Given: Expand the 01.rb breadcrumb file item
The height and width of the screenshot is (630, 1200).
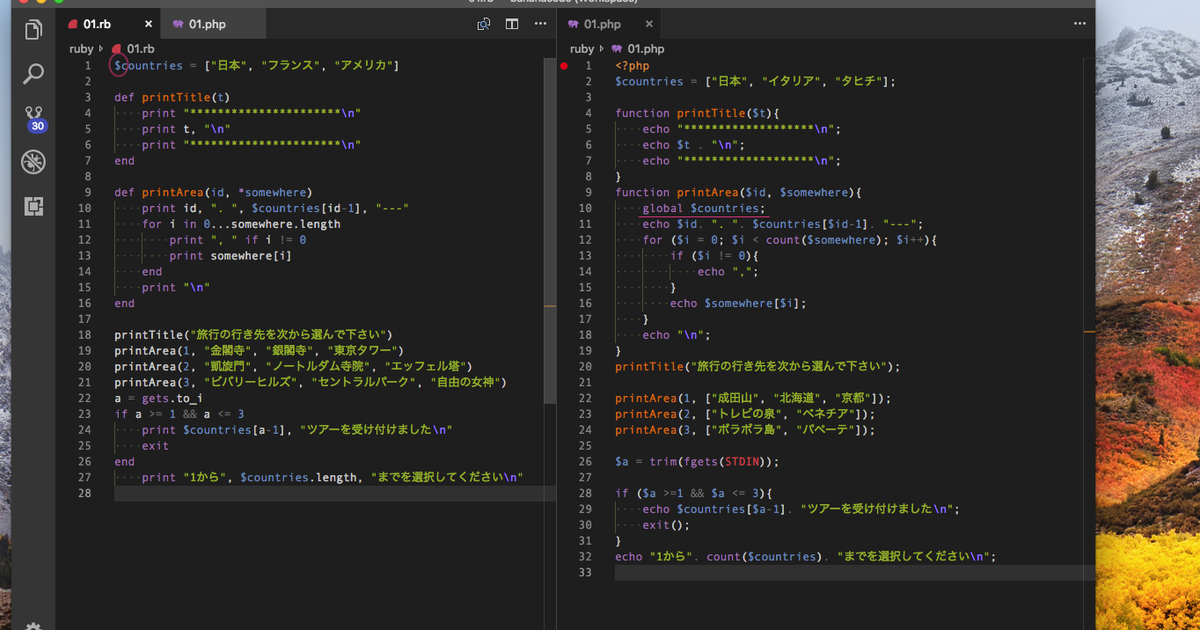Looking at the screenshot, I should (140, 48).
